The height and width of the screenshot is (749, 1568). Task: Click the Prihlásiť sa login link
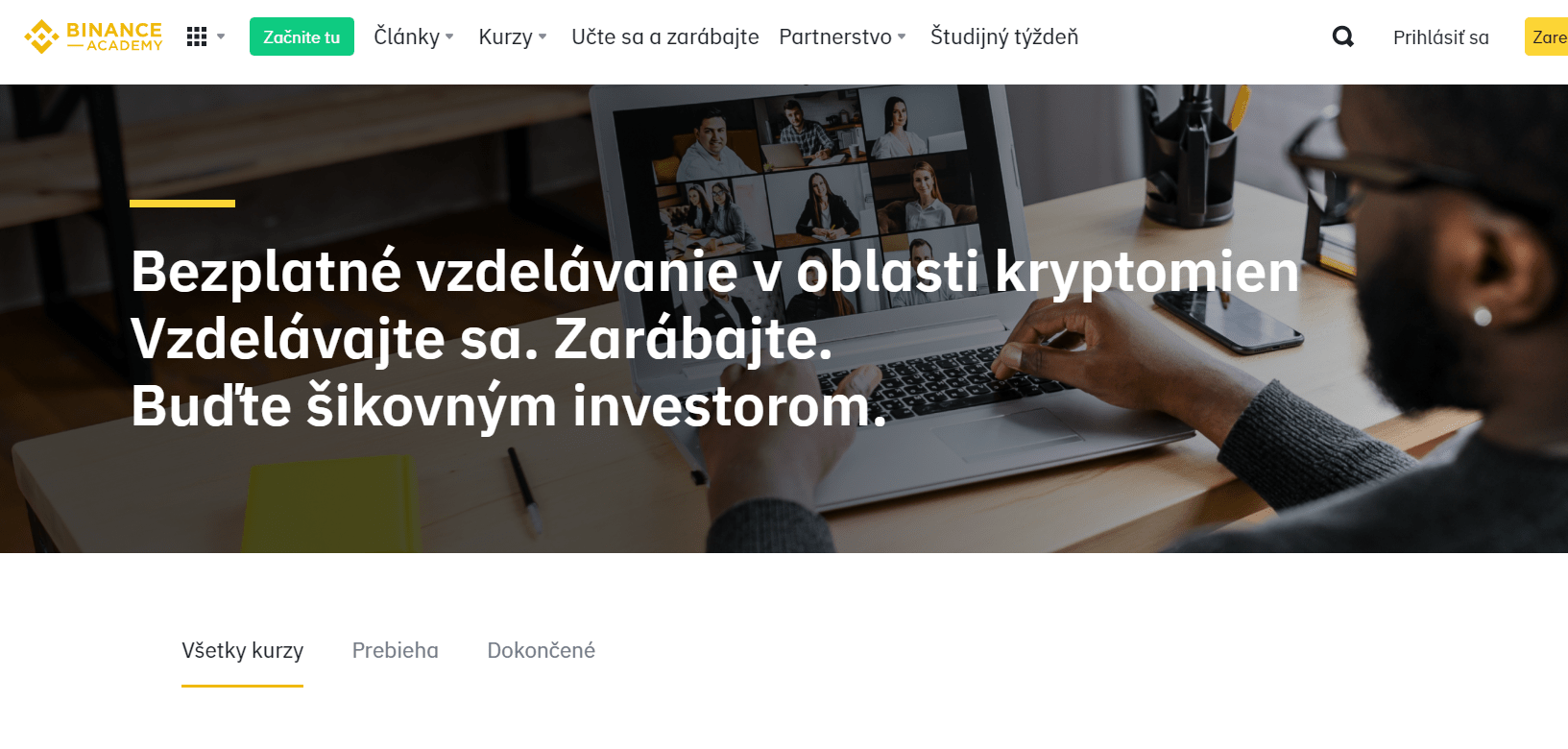pos(1440,37)
